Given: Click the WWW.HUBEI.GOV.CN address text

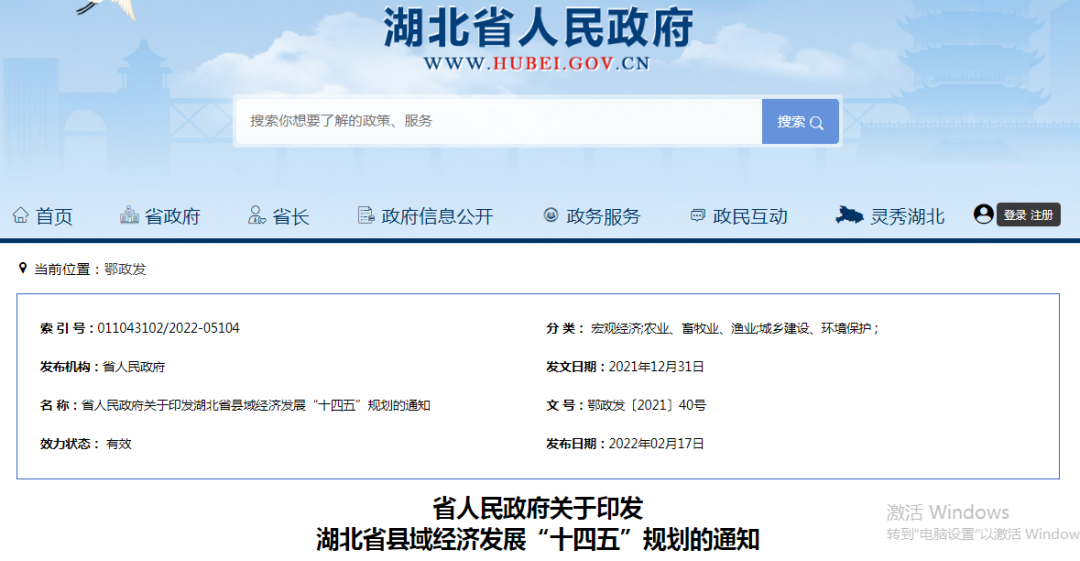Looking at the screenshot, I should (x=537, y=63).
